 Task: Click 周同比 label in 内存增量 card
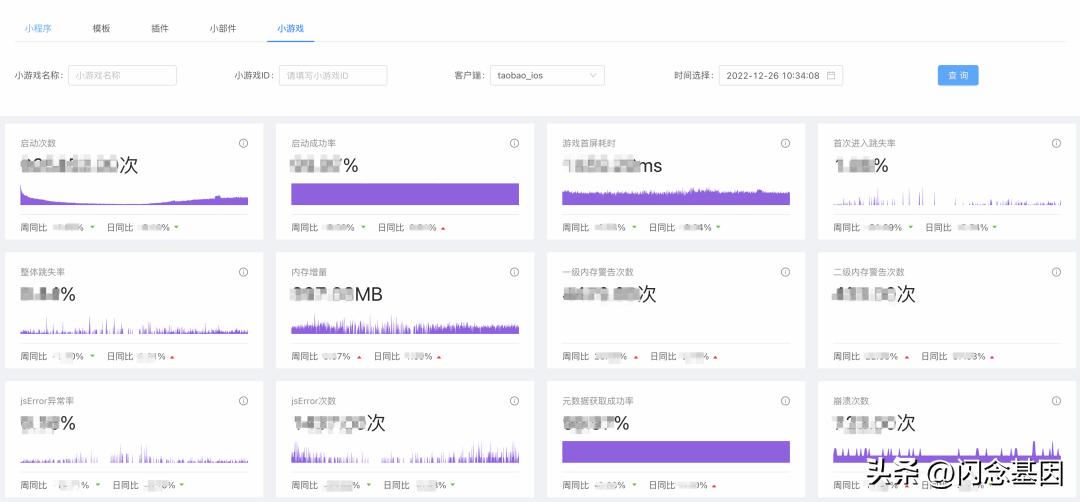point(304,357)
